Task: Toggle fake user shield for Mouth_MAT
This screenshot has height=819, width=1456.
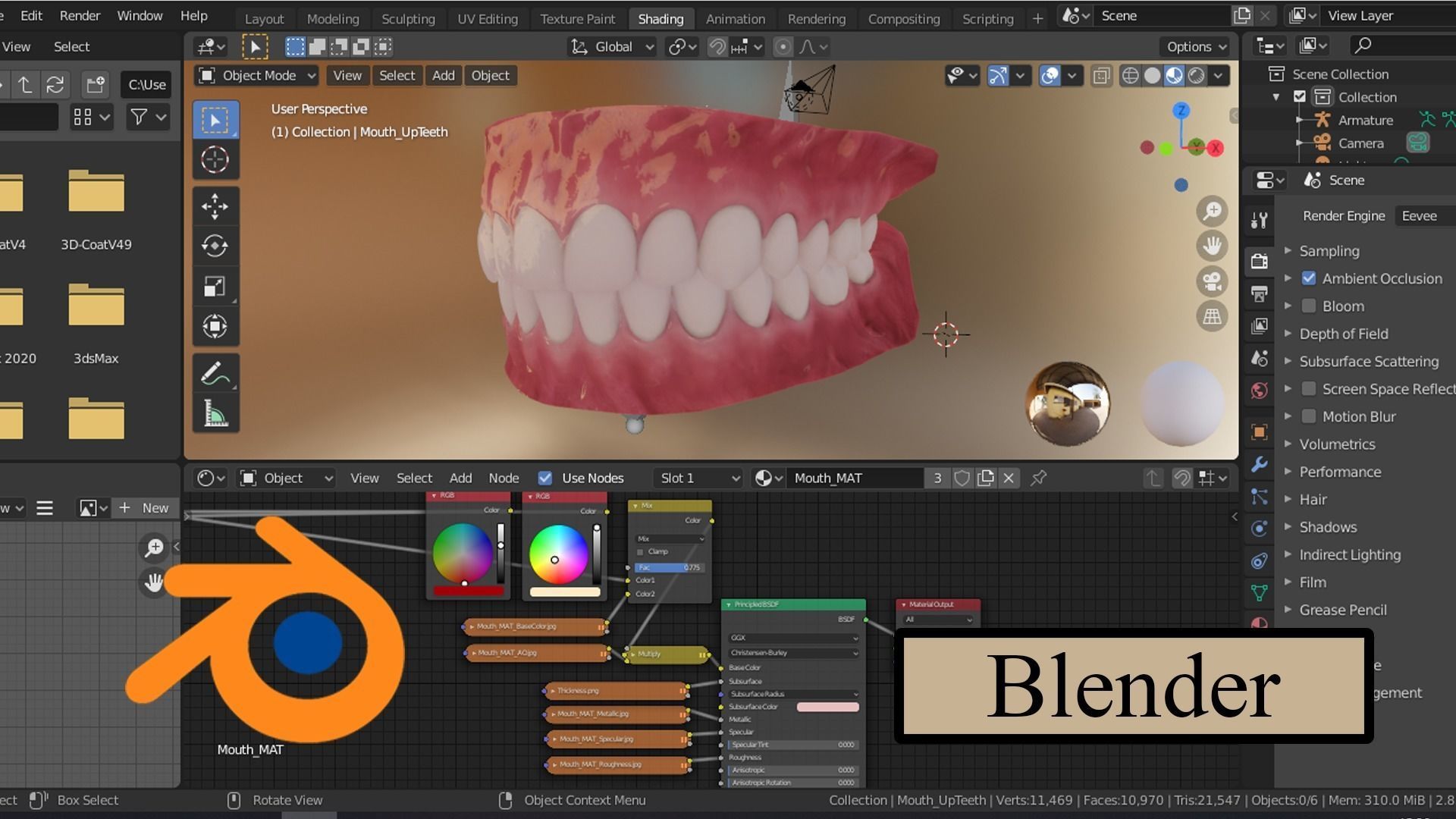Action: (962, 478)
